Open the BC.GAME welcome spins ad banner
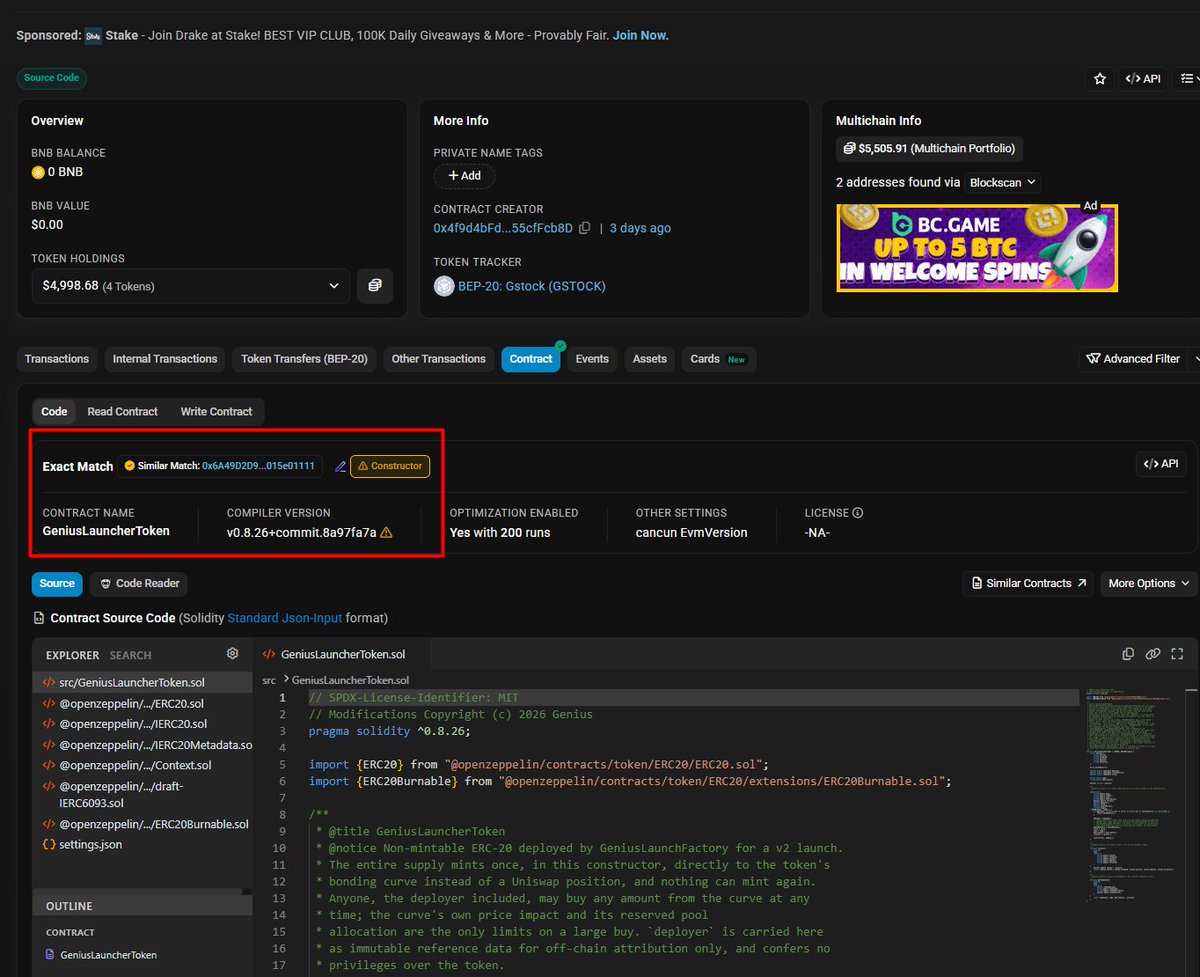 coord(977,248)
